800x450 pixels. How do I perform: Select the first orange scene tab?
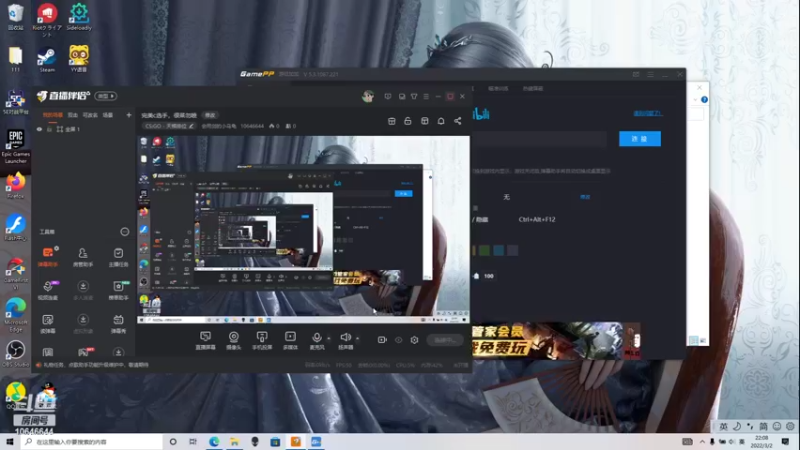pyautogui.click(x=53, y=115)
